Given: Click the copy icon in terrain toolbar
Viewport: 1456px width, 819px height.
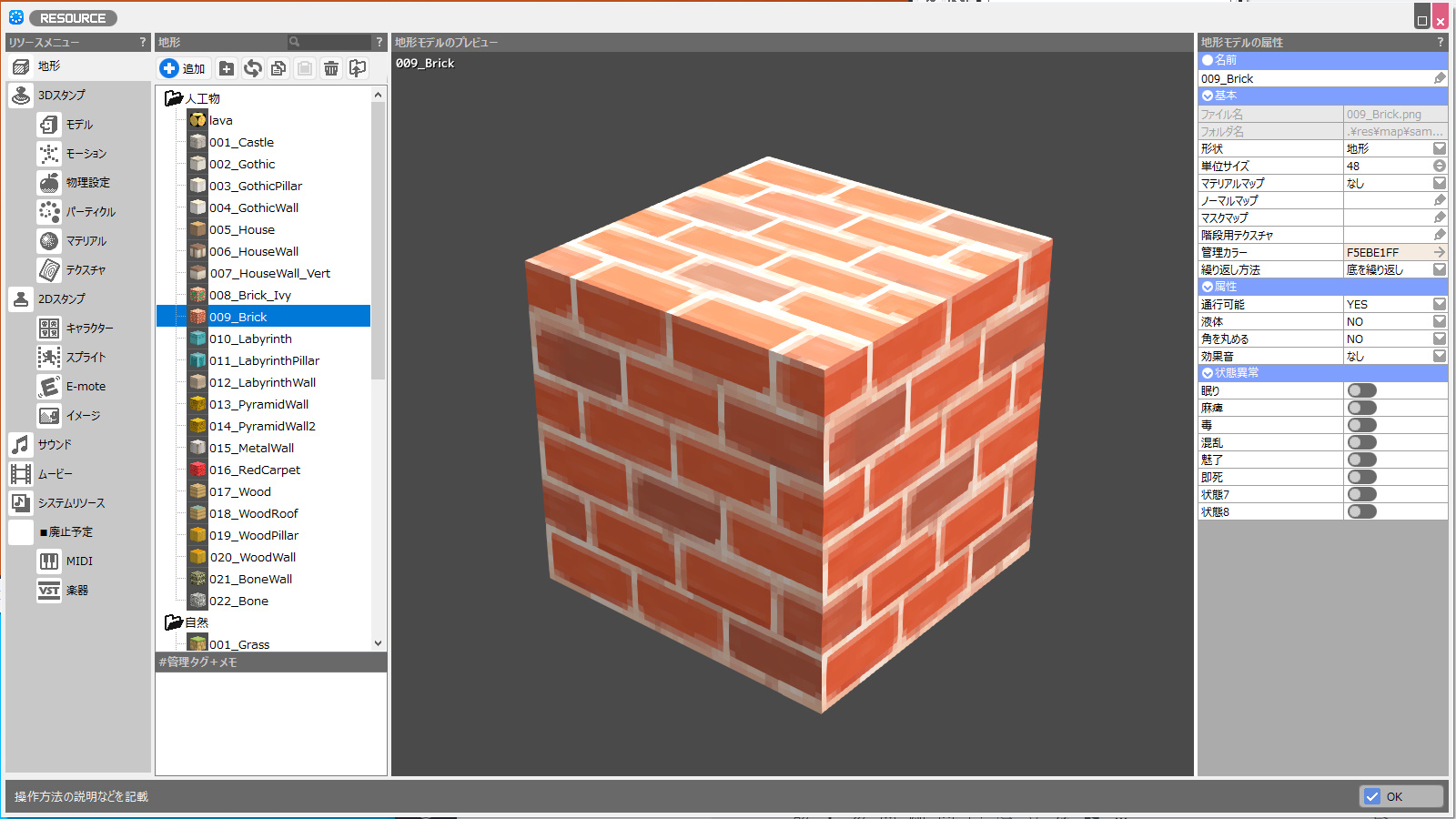Looking at the screenshot, I should [x=278, y=68].
